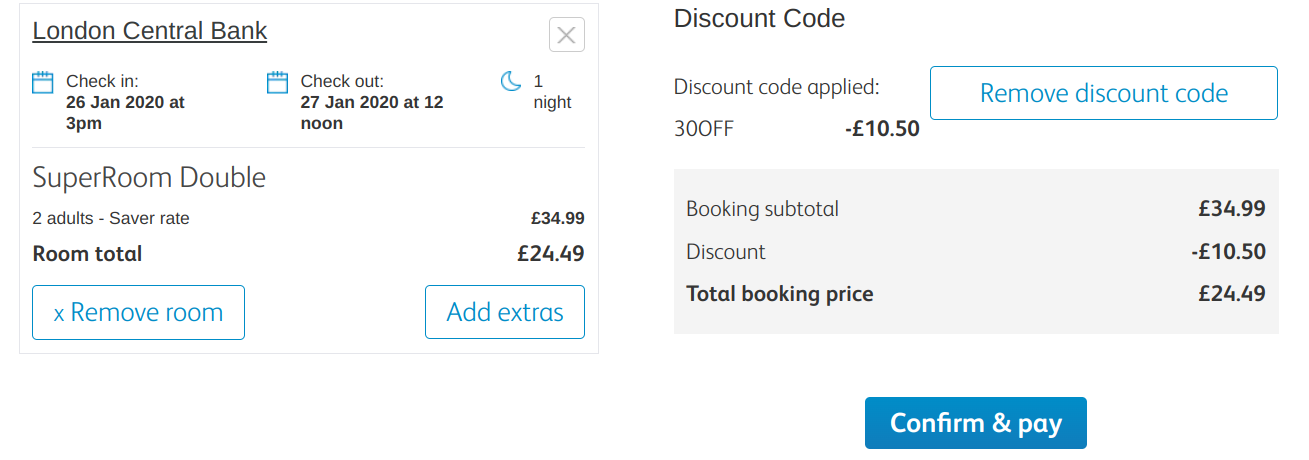Viewport: 1309px width, 460px height.
Task: Click the 2 adults - Saver rate line
Action: click(x=111, y=218)
